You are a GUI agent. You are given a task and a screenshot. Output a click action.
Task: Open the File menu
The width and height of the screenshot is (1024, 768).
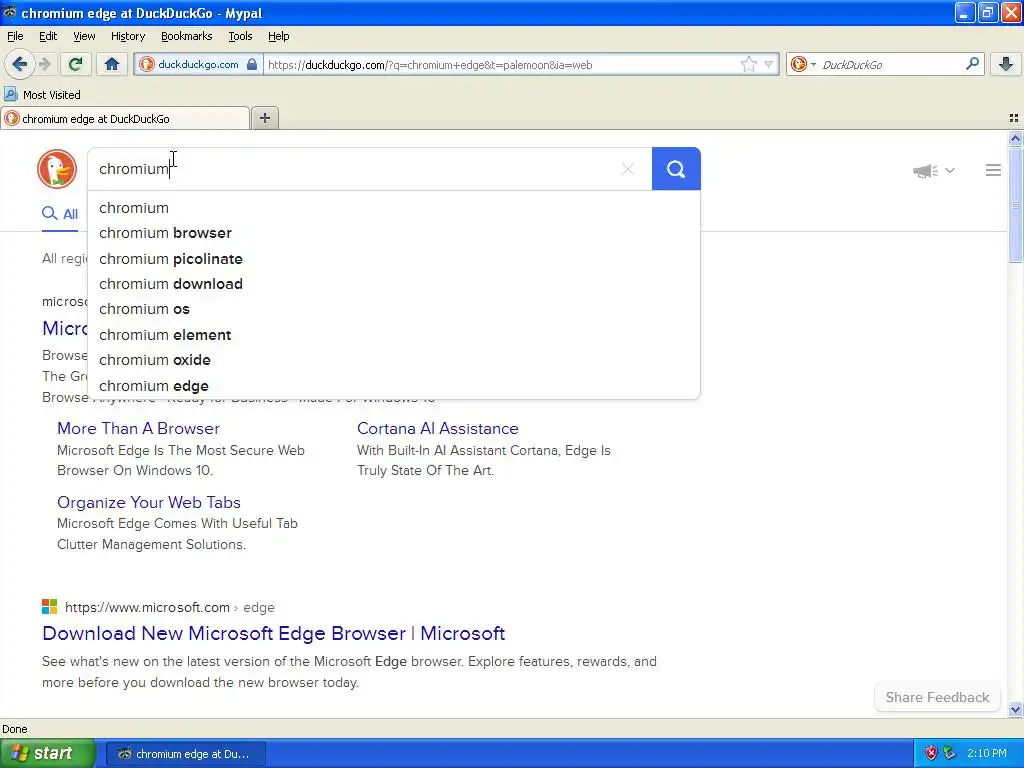pyautogui.click(x=15, y=36)
